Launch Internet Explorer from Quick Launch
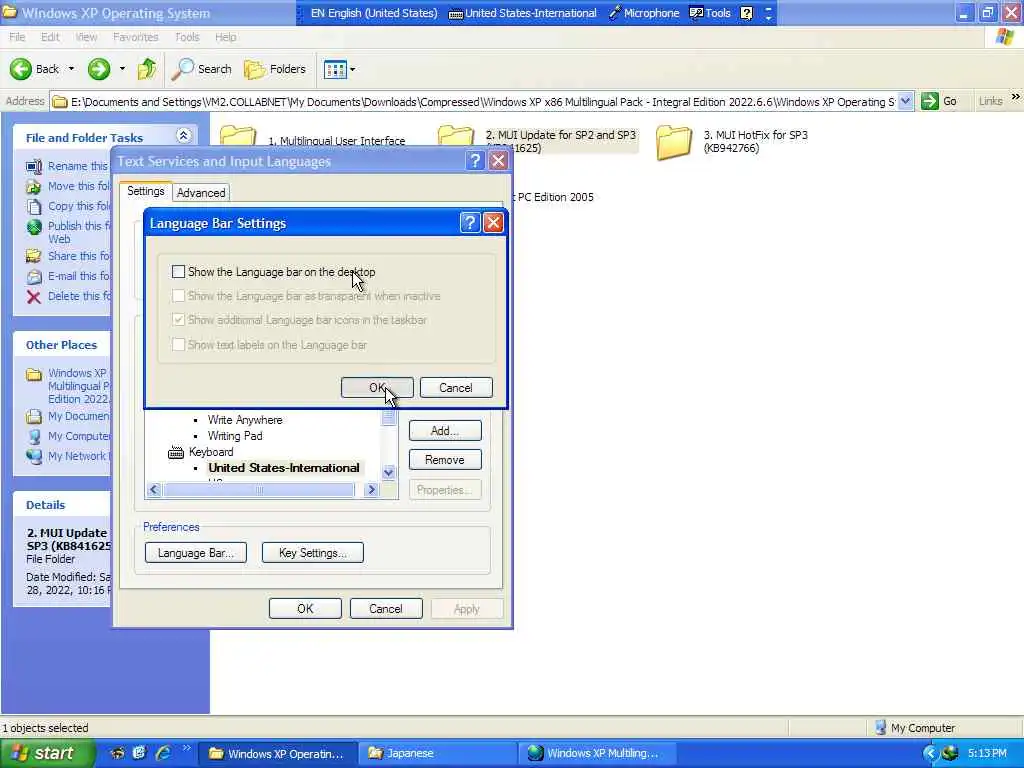The image size is (1024, 768). point(163,753)
